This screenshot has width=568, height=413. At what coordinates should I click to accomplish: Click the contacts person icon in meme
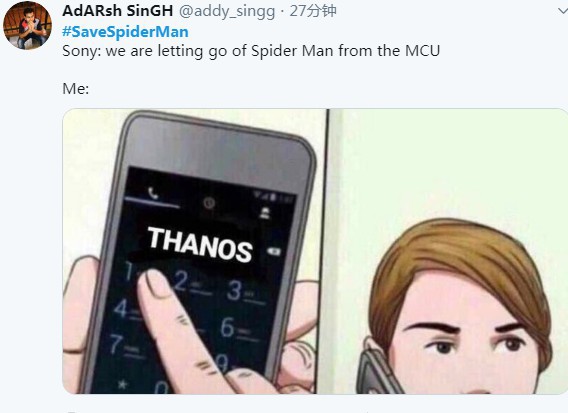coord(265,213)
